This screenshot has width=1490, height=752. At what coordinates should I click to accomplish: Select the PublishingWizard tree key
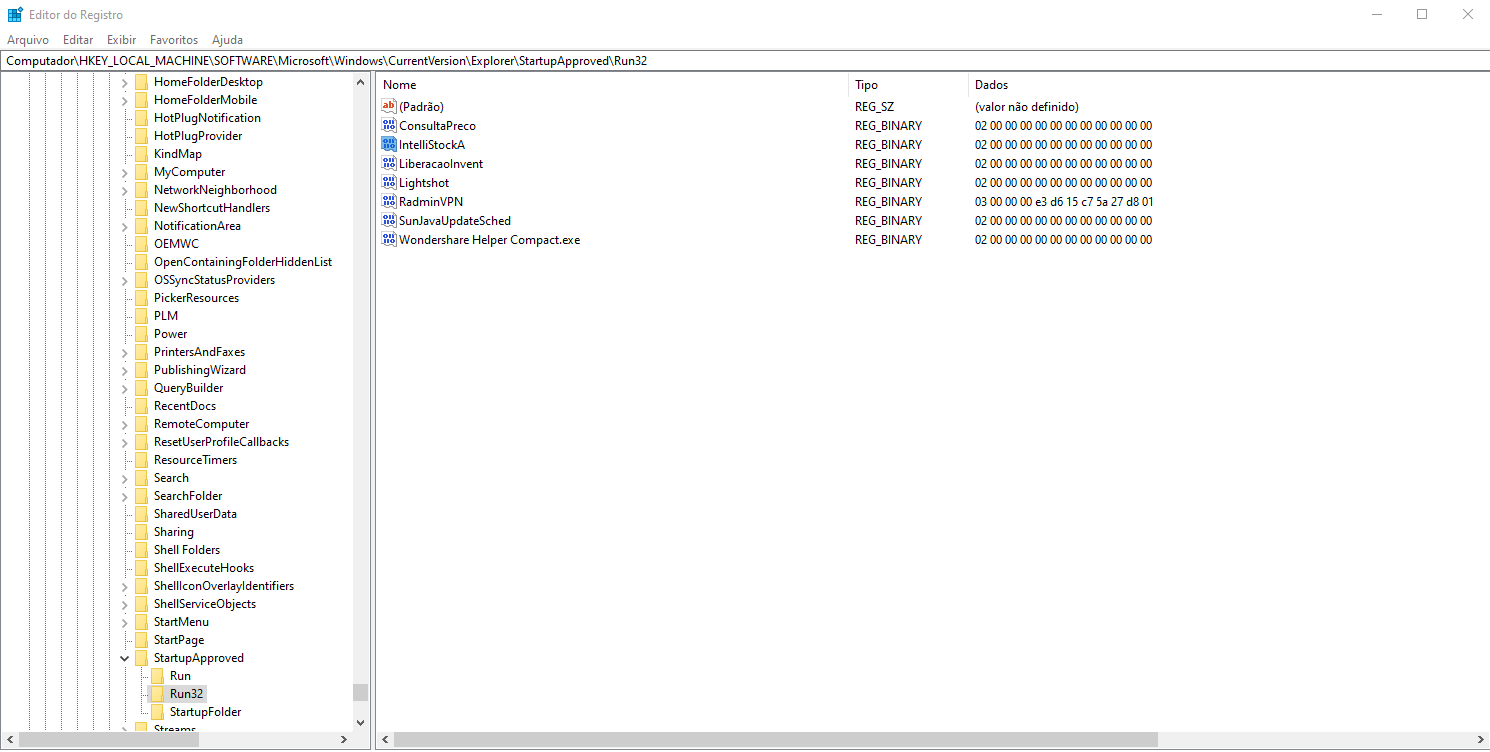(x=200, y=370)
